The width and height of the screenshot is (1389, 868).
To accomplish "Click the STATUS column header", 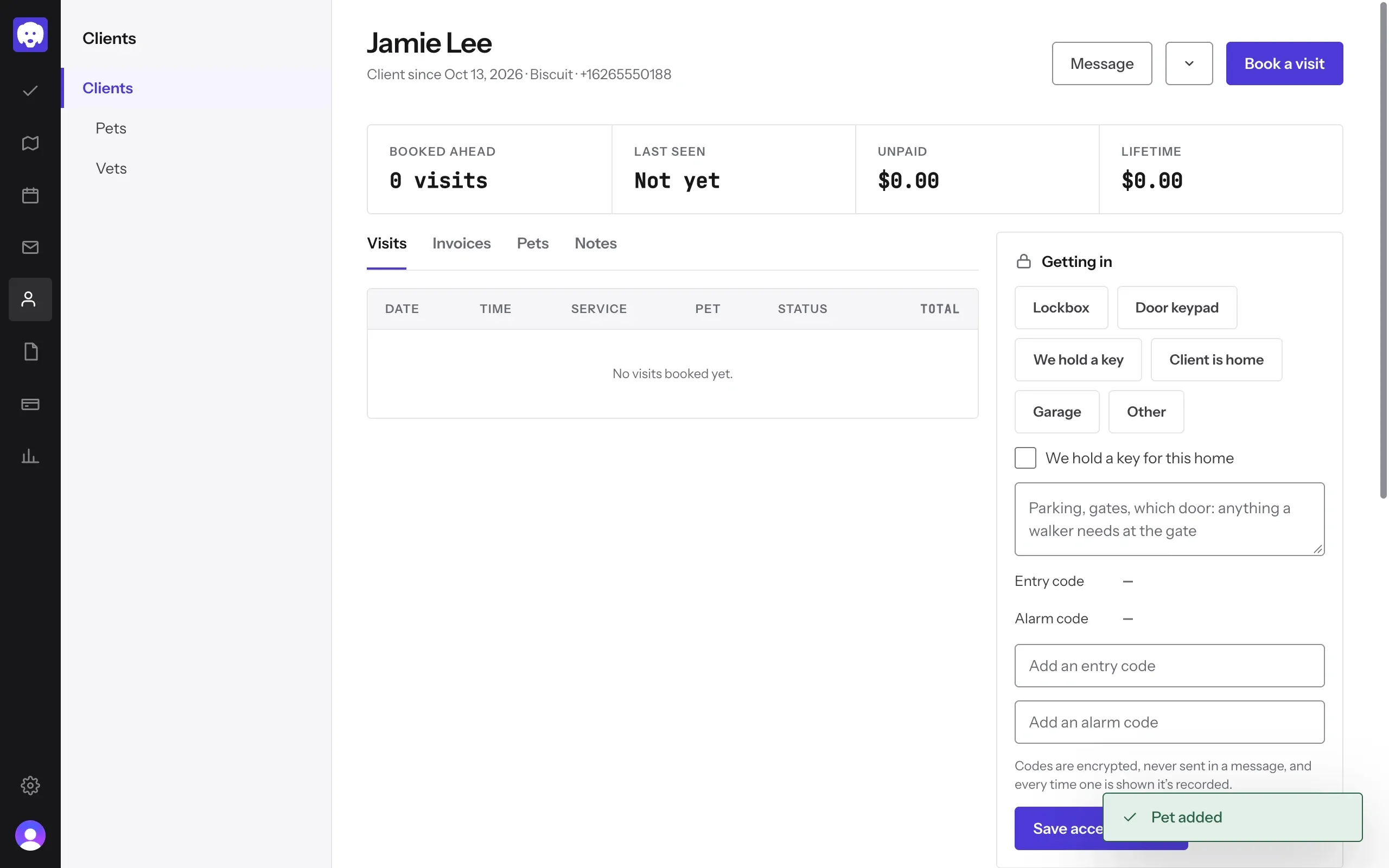I will tap(802, 309).
